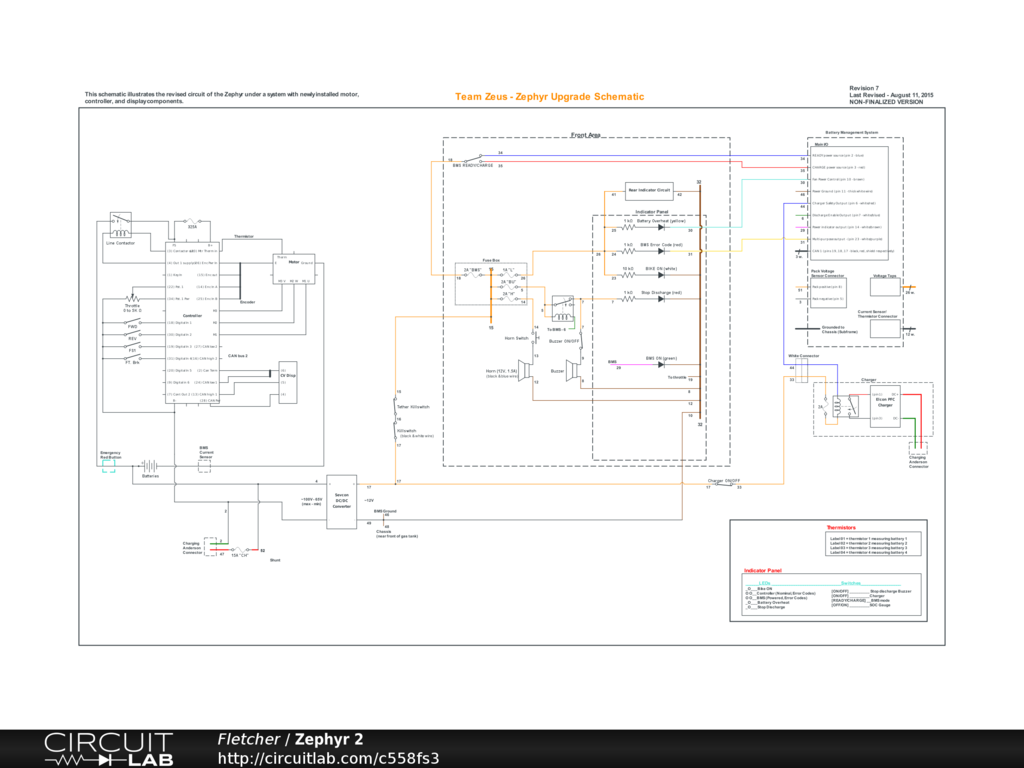
Task: Click the Line Contactor relay symbol
Action: pyautogui.click(x=120, y=226)
